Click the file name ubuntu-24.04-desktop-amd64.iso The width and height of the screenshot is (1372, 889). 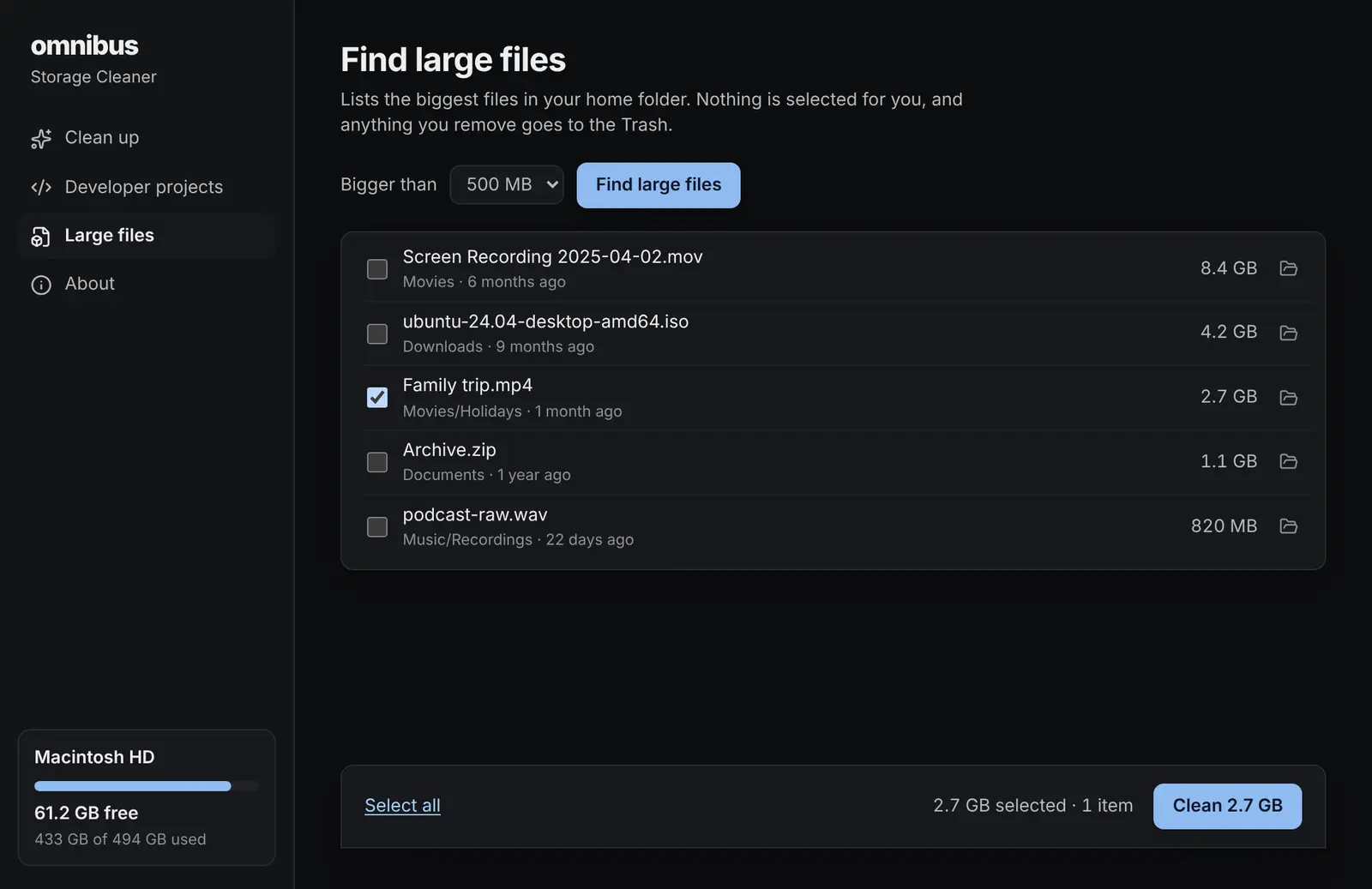(545, 321)
